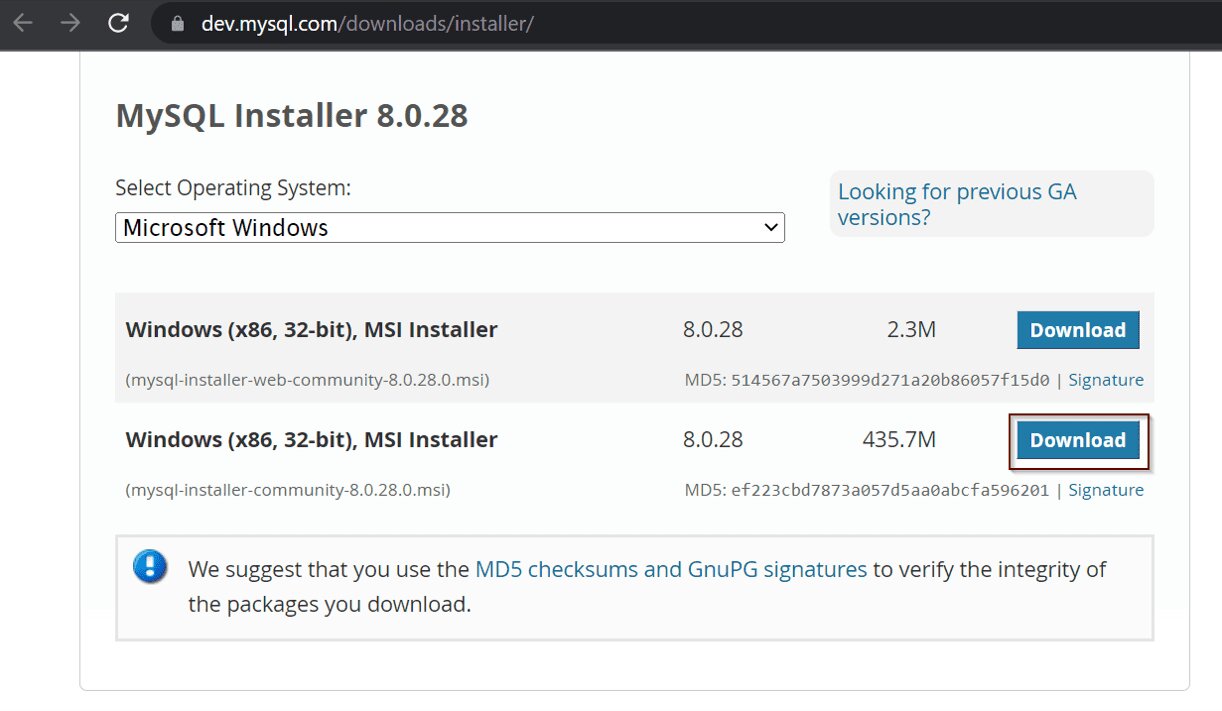Open the Select Operating System dropdown
Image resolution: width=1222 pixels, height=711 pixels.
coord(449,228)
